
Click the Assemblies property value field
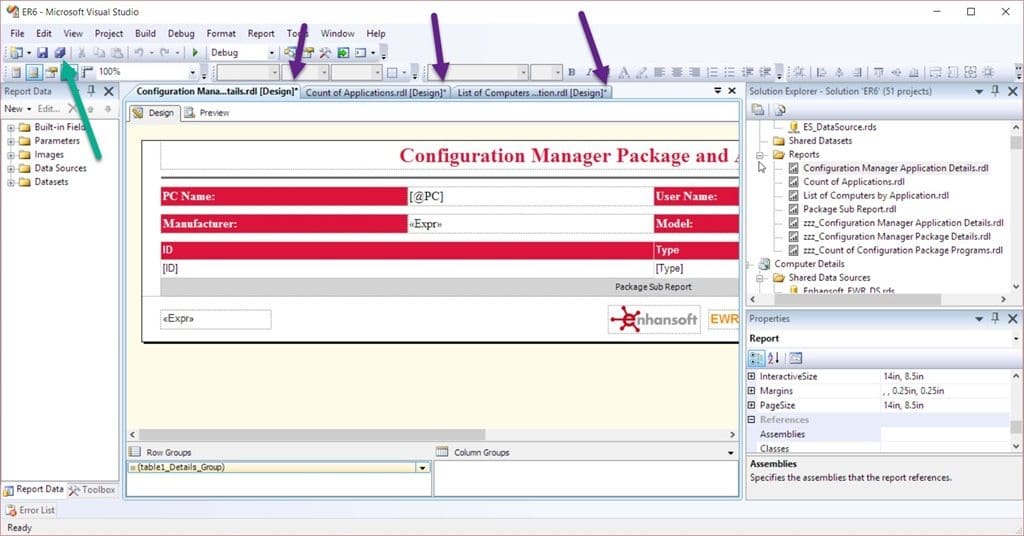pyautogui.click(x=945, y=434)
